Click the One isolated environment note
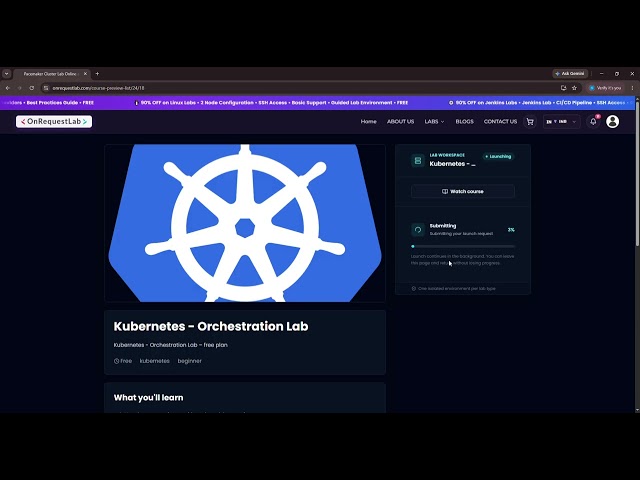The image size is (640, 480). click(457, 289)
